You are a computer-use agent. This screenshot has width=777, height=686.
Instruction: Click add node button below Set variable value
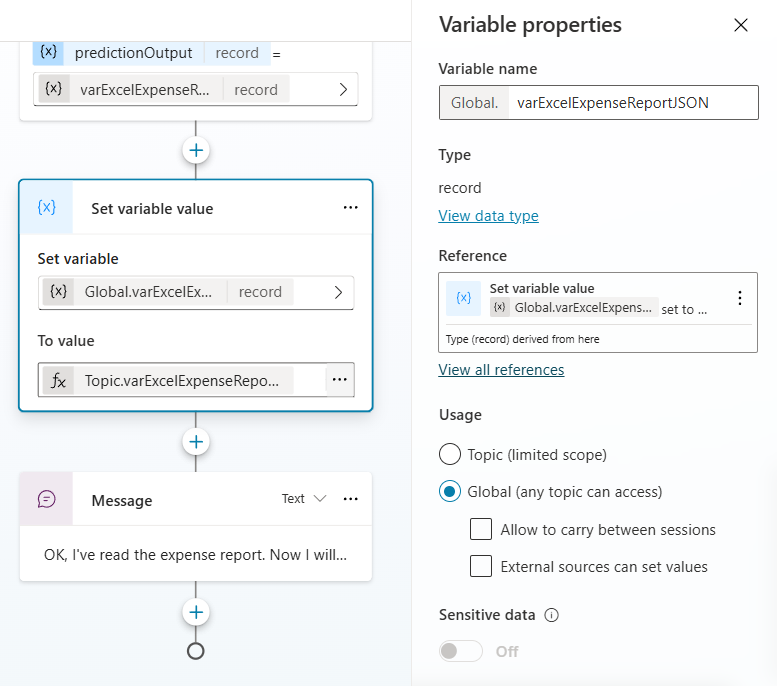pos(196,442)
